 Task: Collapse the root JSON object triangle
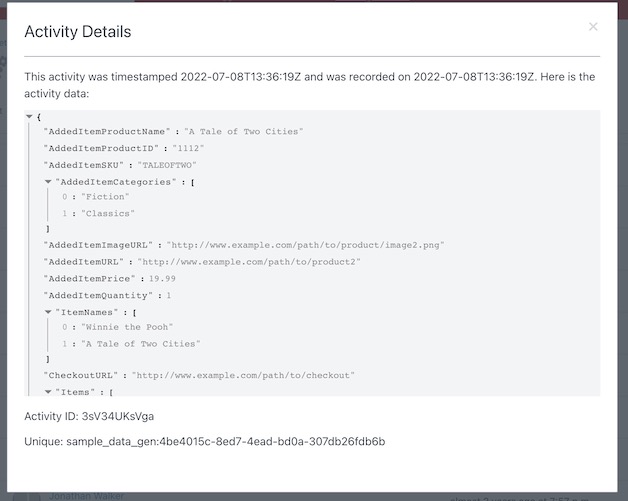coord(29,117)
